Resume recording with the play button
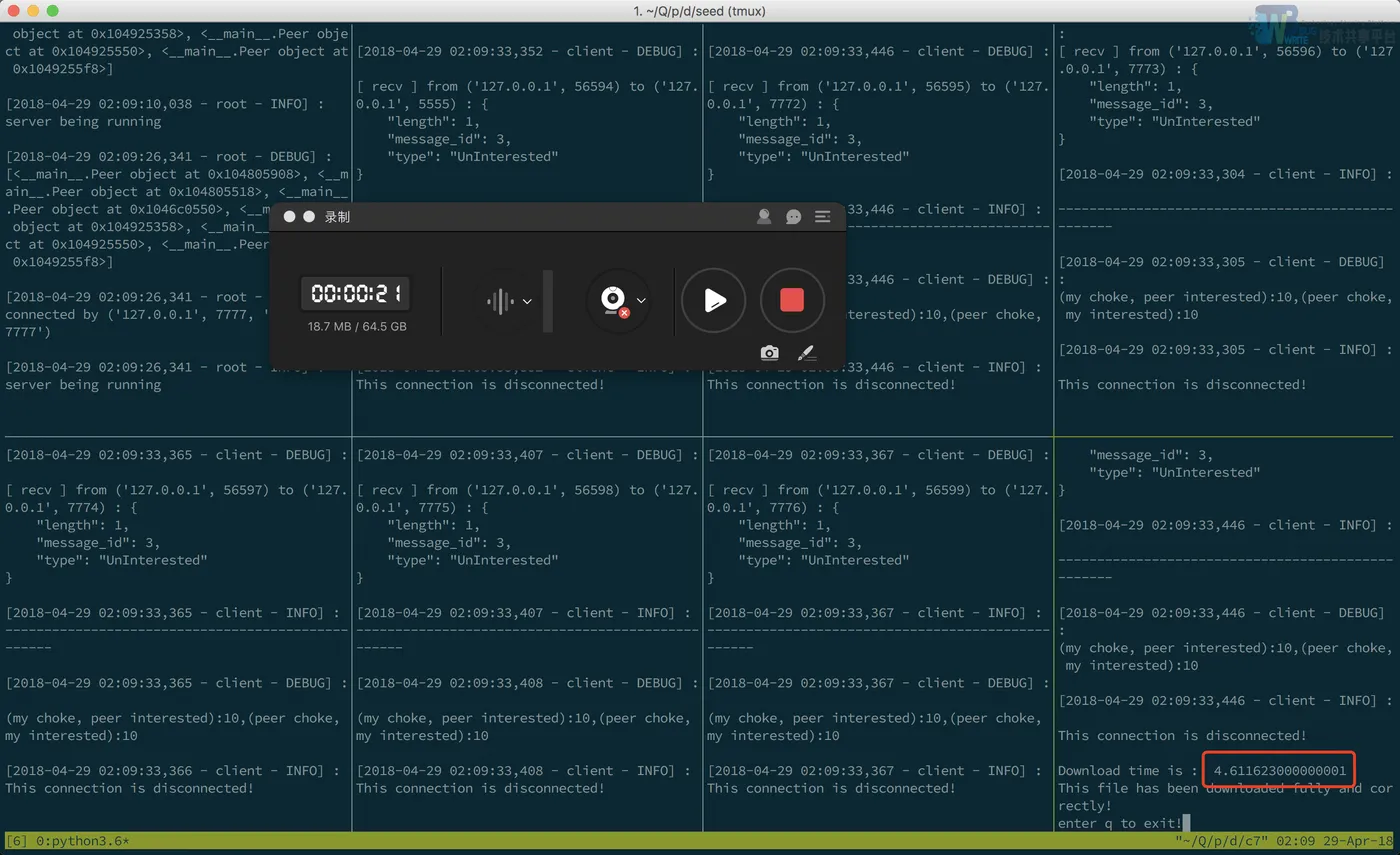This screenshot has height=855, width=1400. (713, 300)
